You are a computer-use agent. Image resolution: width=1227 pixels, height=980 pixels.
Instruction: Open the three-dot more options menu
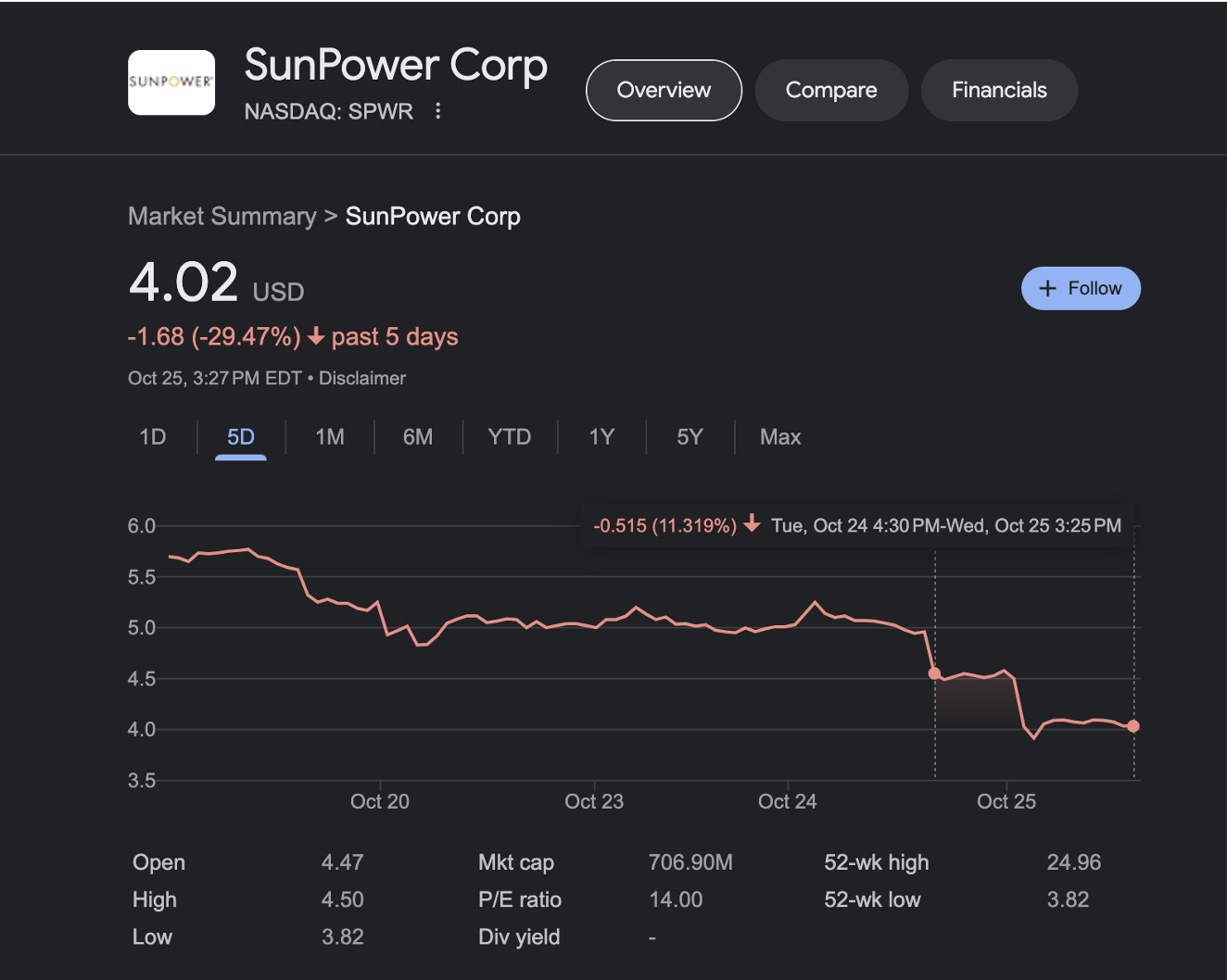click(438, 111)
